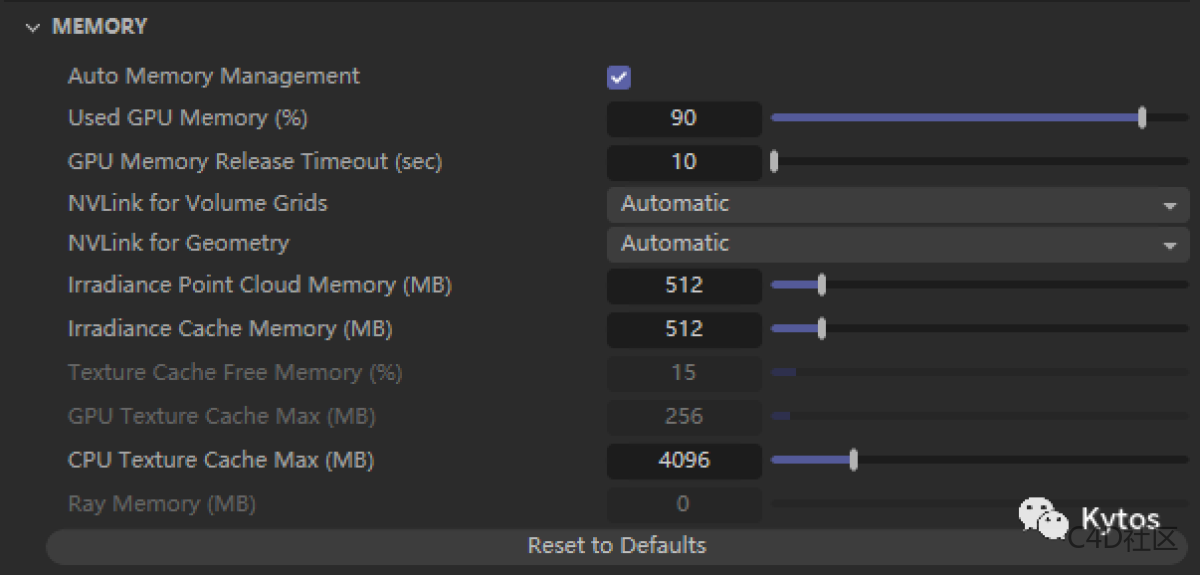Click the MEMORY section header label
1200x575 pixels.
tap(99, 27)
